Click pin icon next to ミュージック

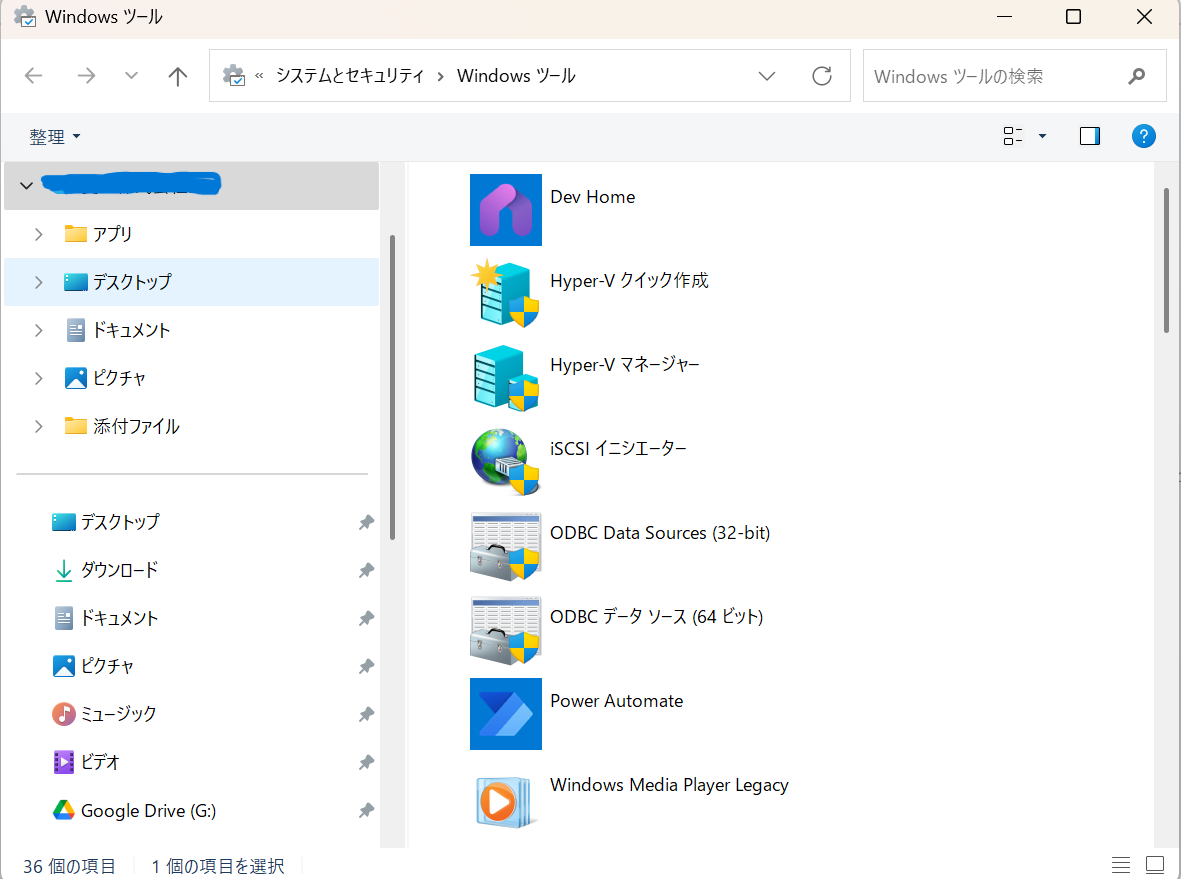click(366, 714)
